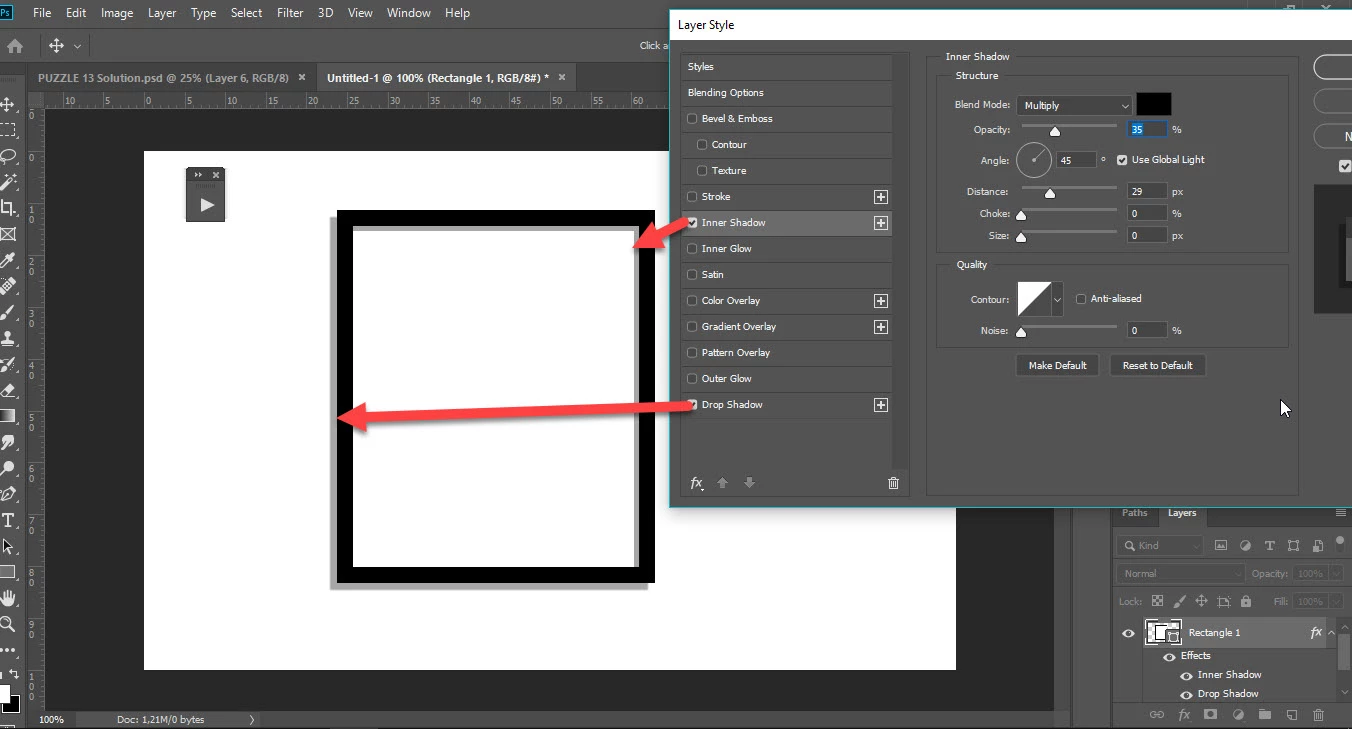This screenshot has width=1352, height=729.
Task: Select the Clone Stamp tool
Action: coord(7,338)
